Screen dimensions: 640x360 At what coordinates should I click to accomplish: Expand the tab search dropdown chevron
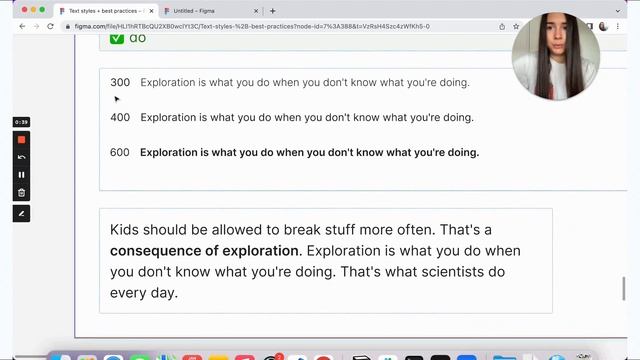(618, 11)
